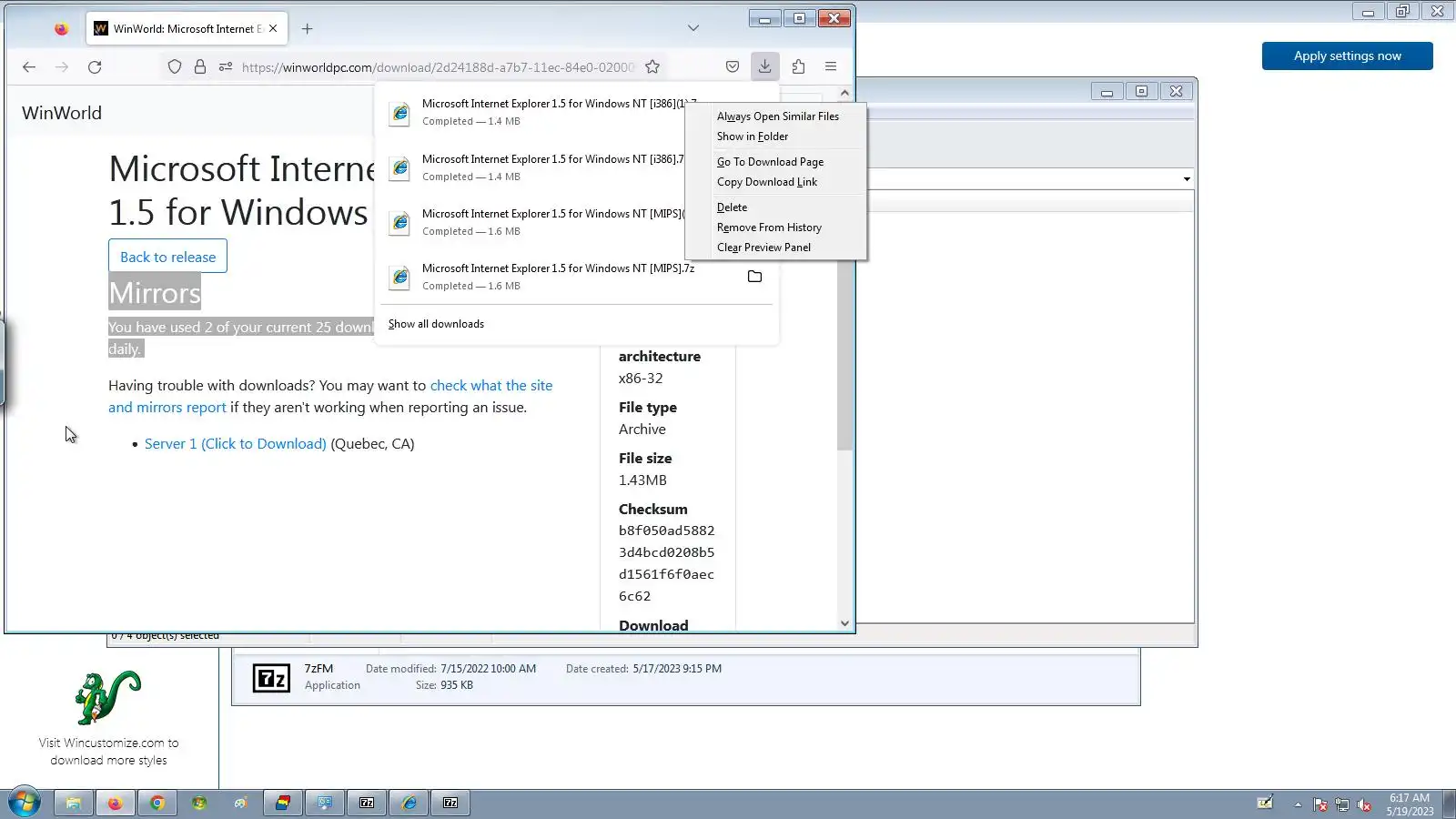Image resolution: width=1456 pixels, height=819 pixels.
Task: Toggle the Firefox downloads panel button
Action: pyautogui.click(x=765, y=66)
